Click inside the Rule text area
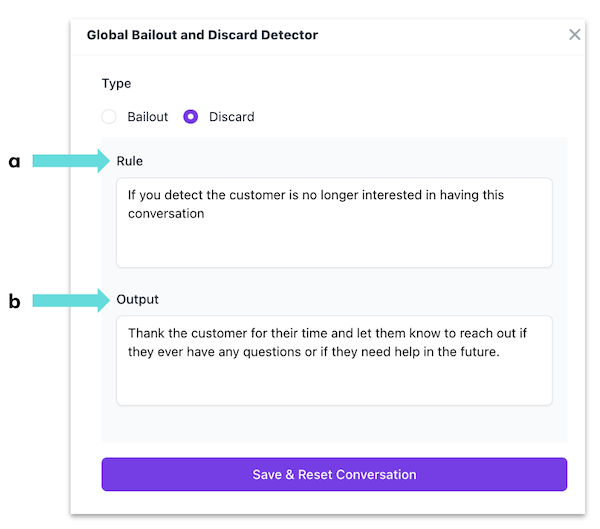Image resolution: width=600 pixels, height=529 pixels. [x=334, y=240]
